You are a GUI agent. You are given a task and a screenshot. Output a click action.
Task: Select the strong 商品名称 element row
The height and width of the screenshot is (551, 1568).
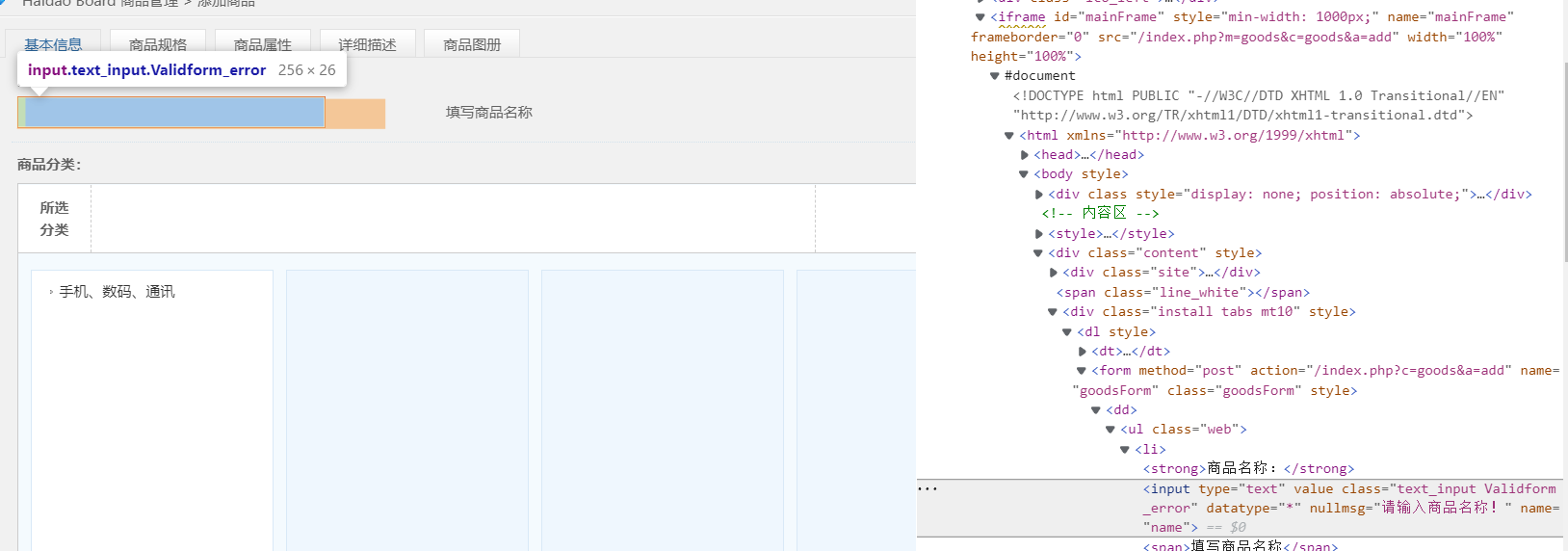[1248, 469]
